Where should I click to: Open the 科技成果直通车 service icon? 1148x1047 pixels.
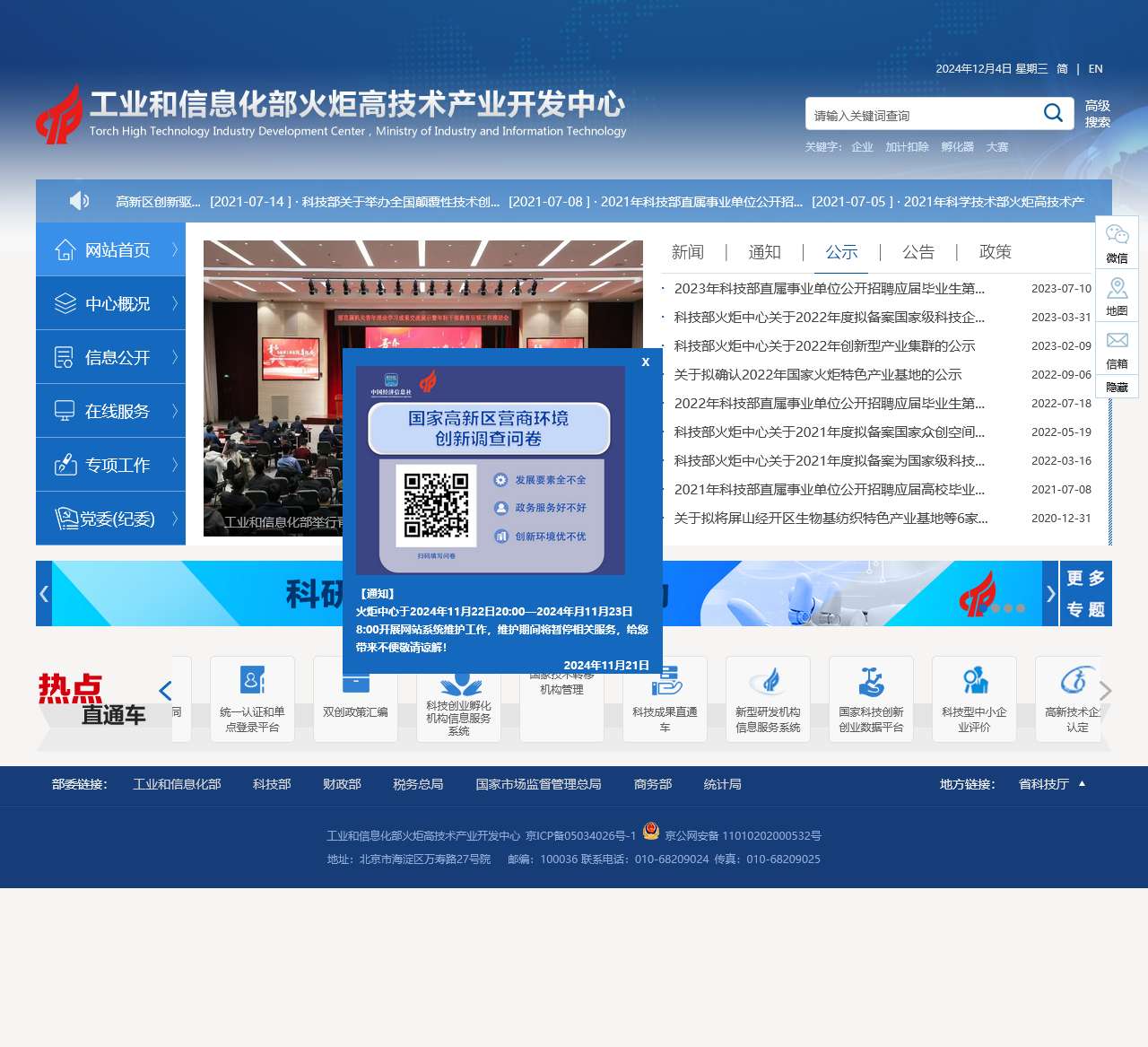[665, 699]
